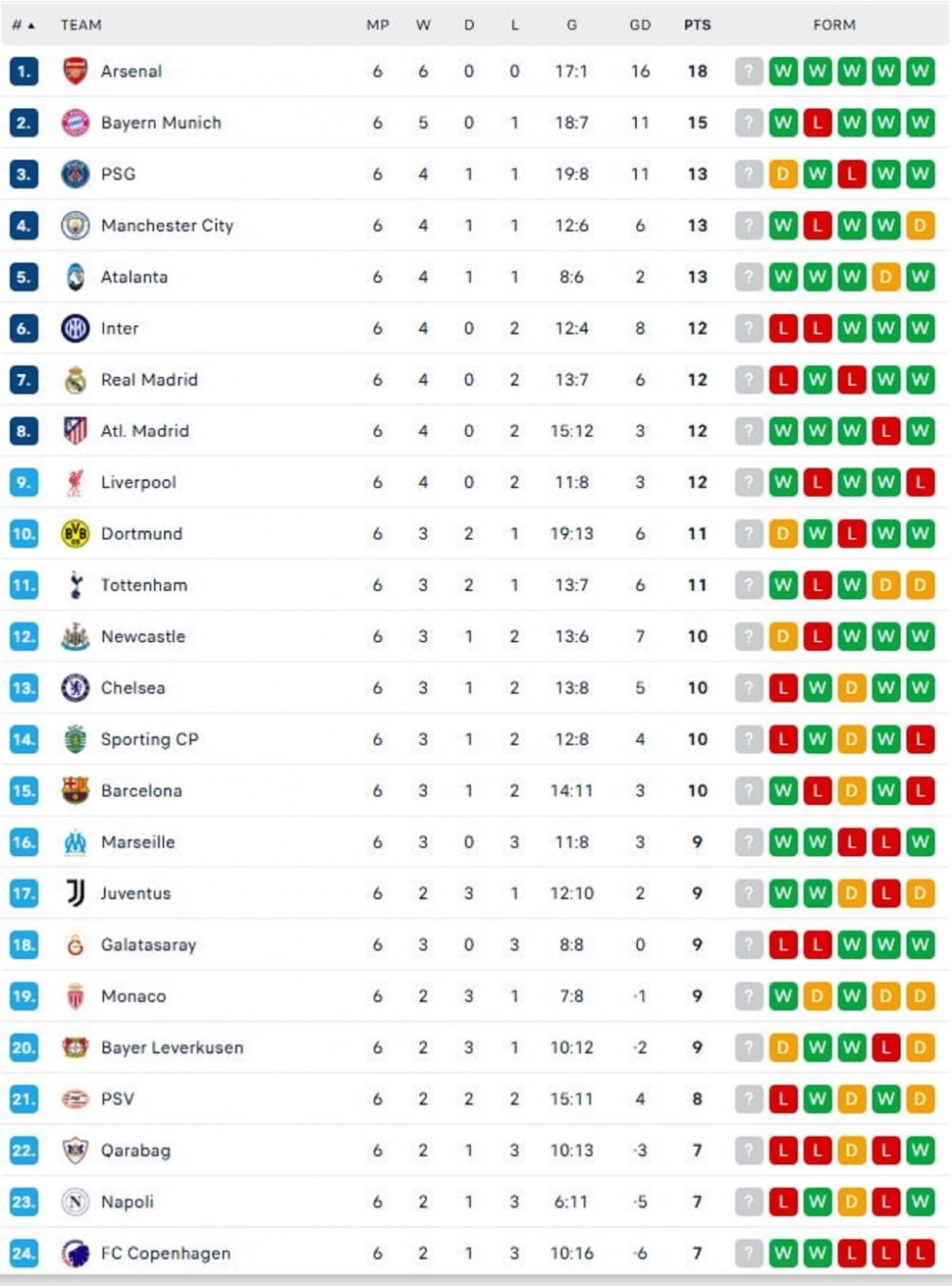
Task: Select the Liverpool club logo
Action: coord(75,481)
